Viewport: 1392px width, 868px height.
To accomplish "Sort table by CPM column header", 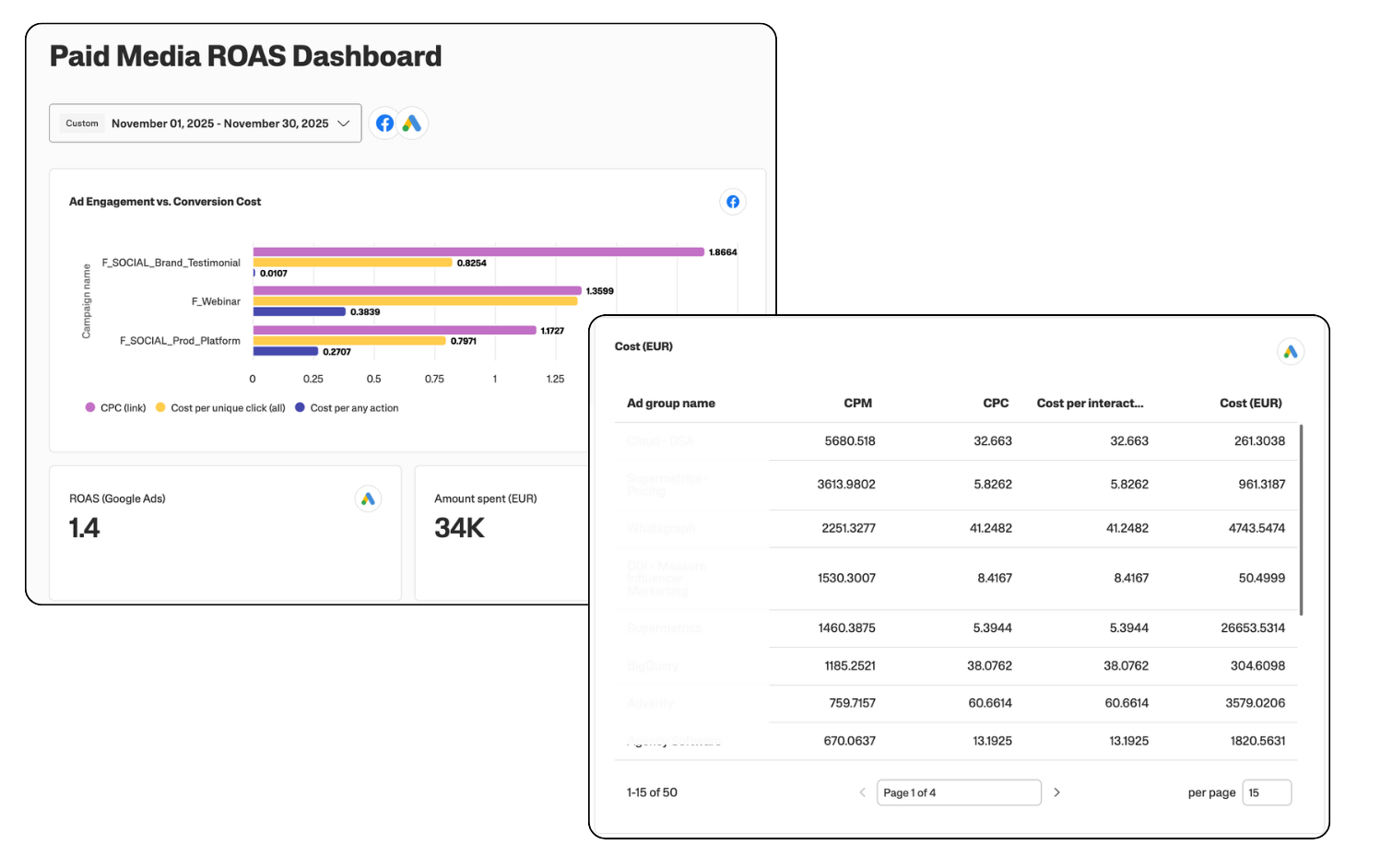I will [857, 404].
